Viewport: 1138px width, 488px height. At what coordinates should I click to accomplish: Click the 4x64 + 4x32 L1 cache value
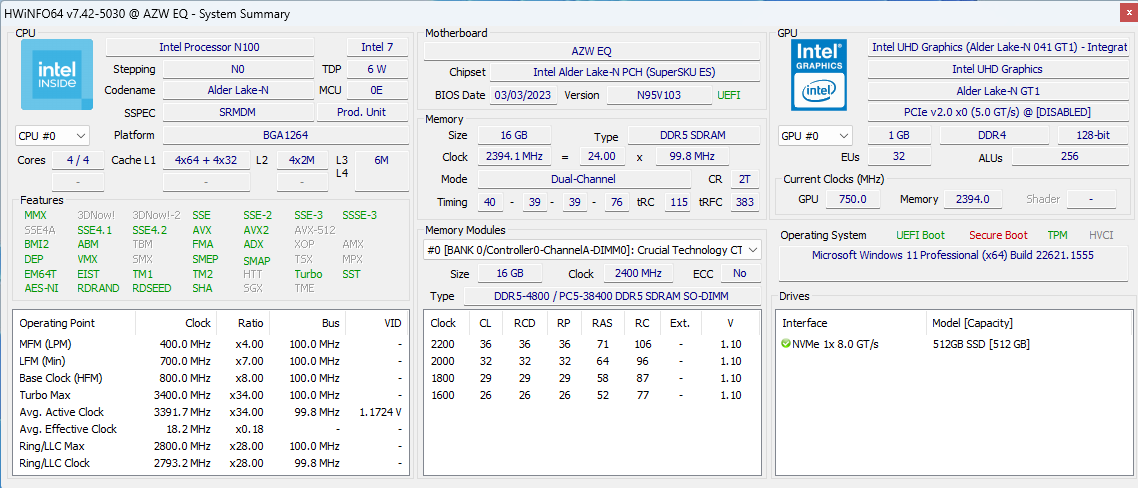point(206,160)
